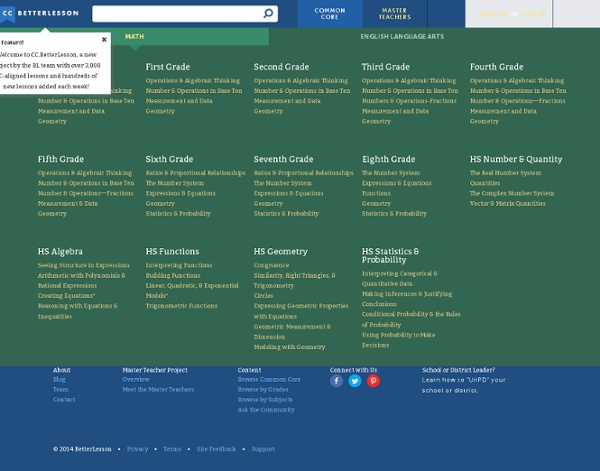Open the Site Feedback footer link
600x471 pixels.
pos(216,449)
